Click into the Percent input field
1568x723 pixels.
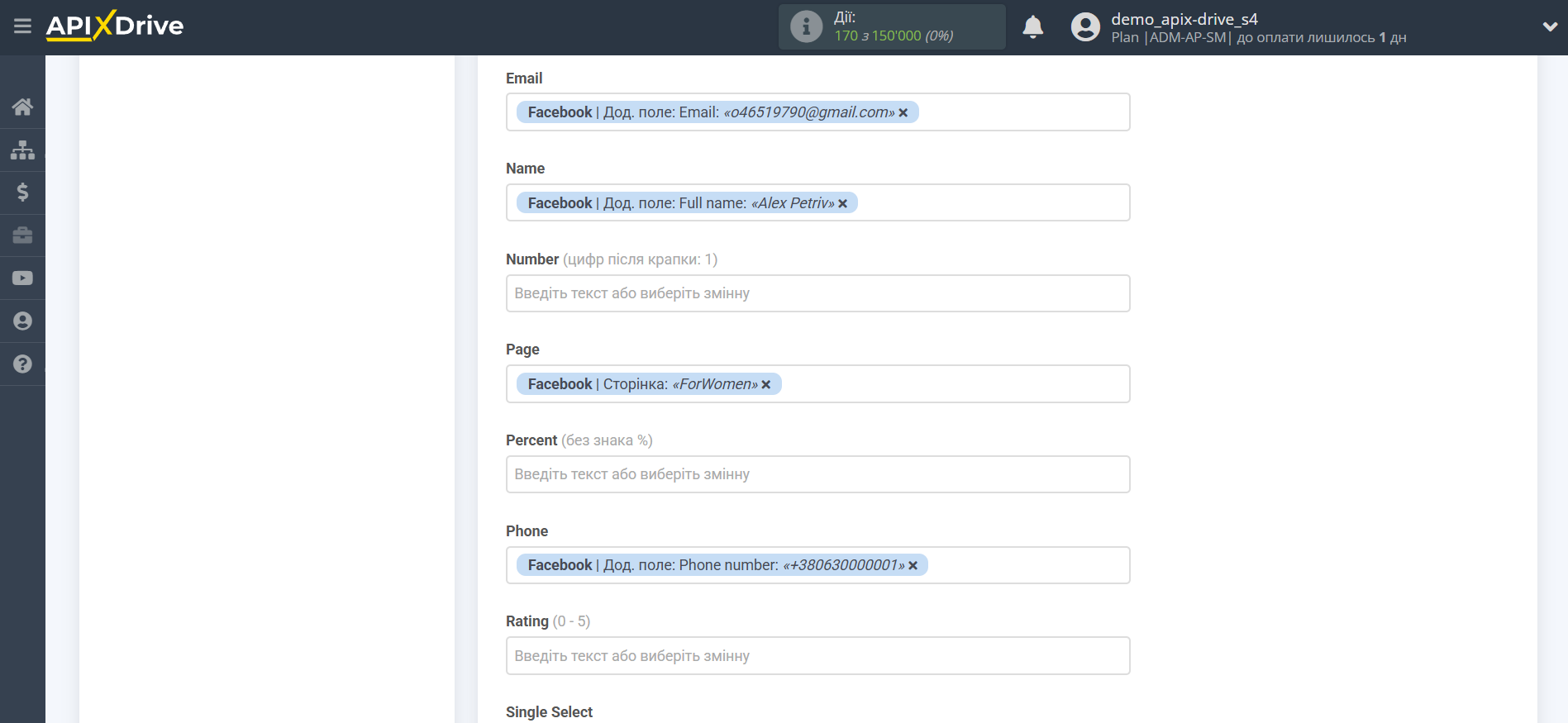[817, 474]
